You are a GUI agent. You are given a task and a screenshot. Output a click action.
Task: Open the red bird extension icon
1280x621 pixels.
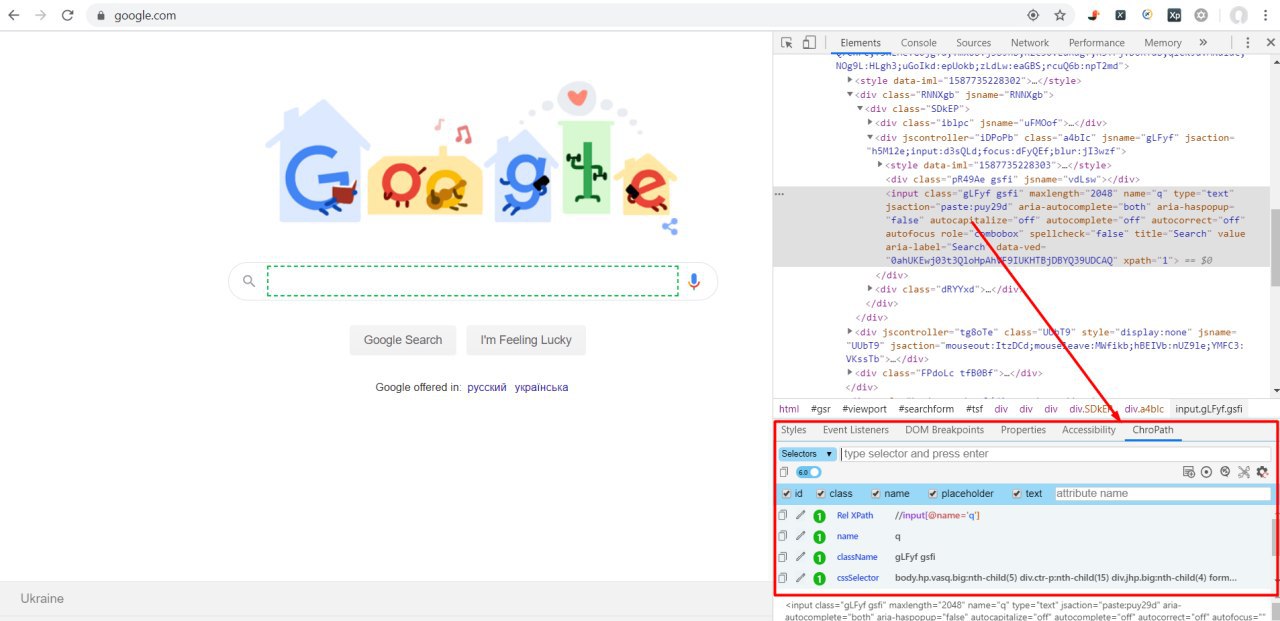[1095, 15]
